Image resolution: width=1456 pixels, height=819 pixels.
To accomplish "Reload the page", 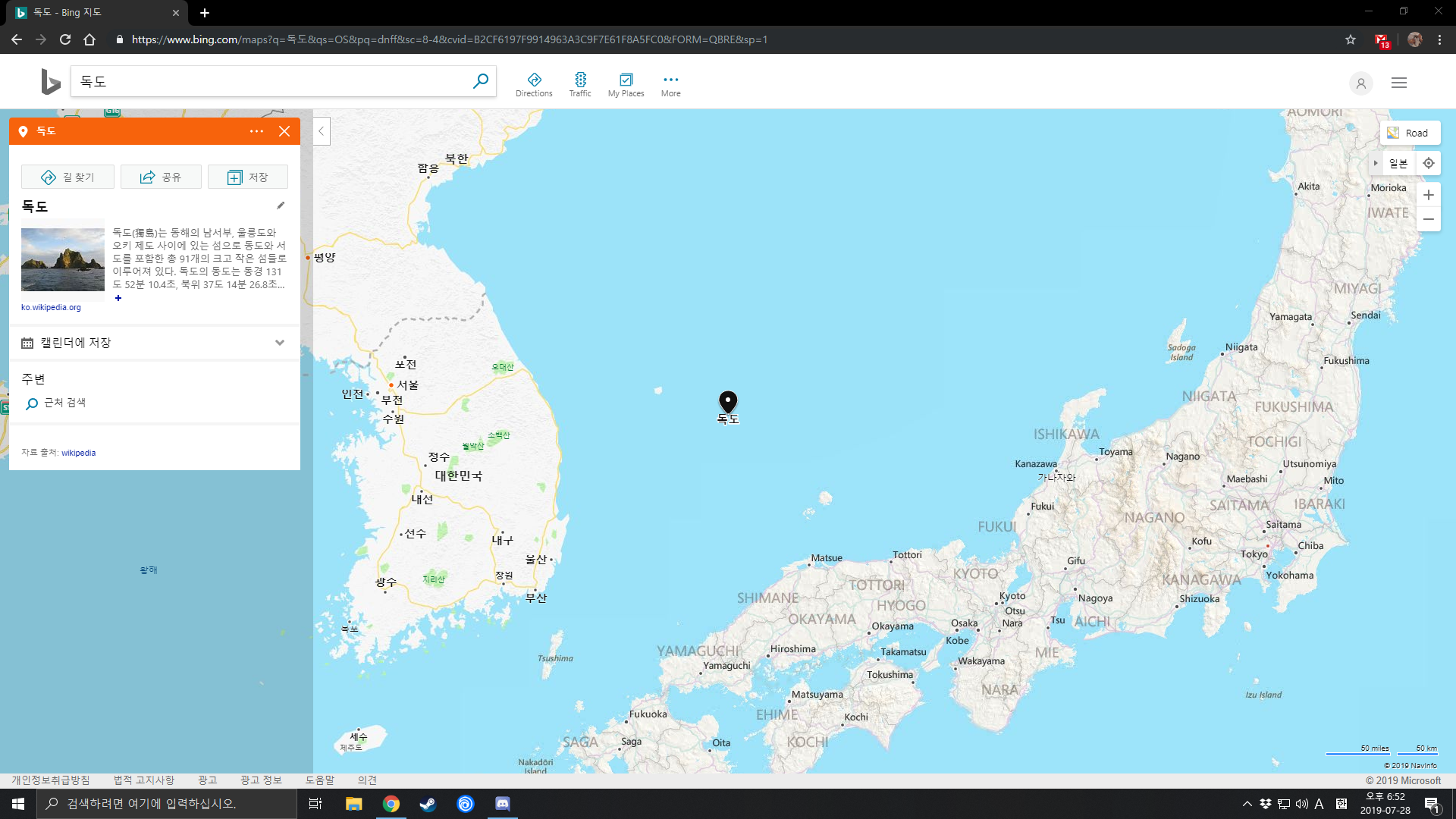I will tap(65, 39).
